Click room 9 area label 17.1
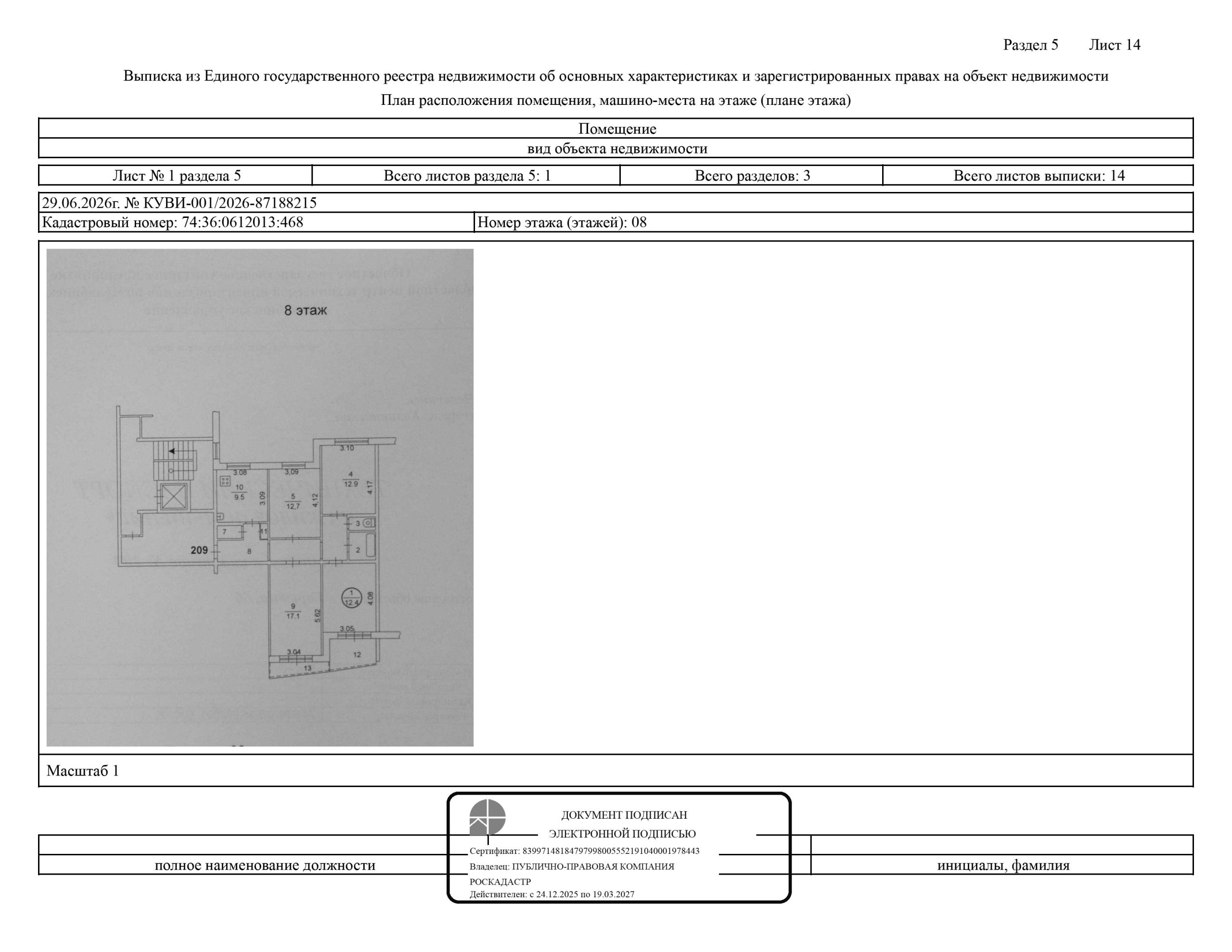 (x=293, y=616)
